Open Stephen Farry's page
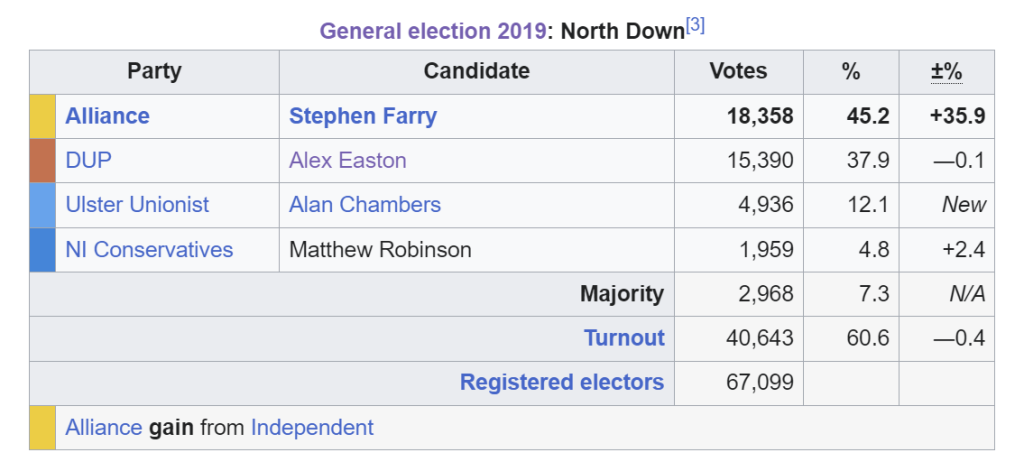 (363, 116)
